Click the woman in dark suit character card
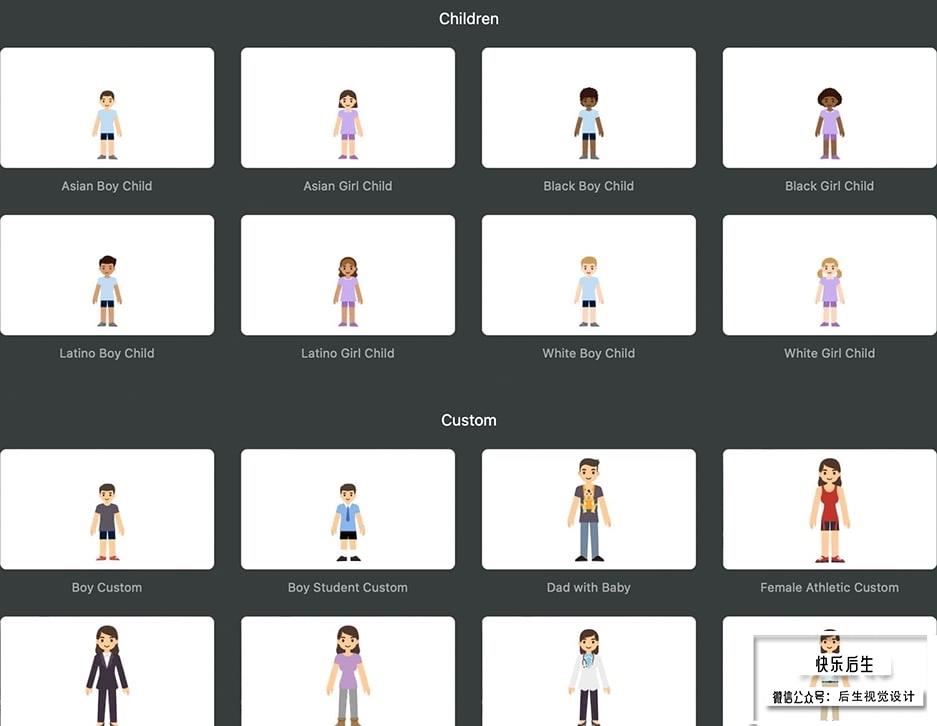Screen dimensions: 937x726 pos(107,671)
